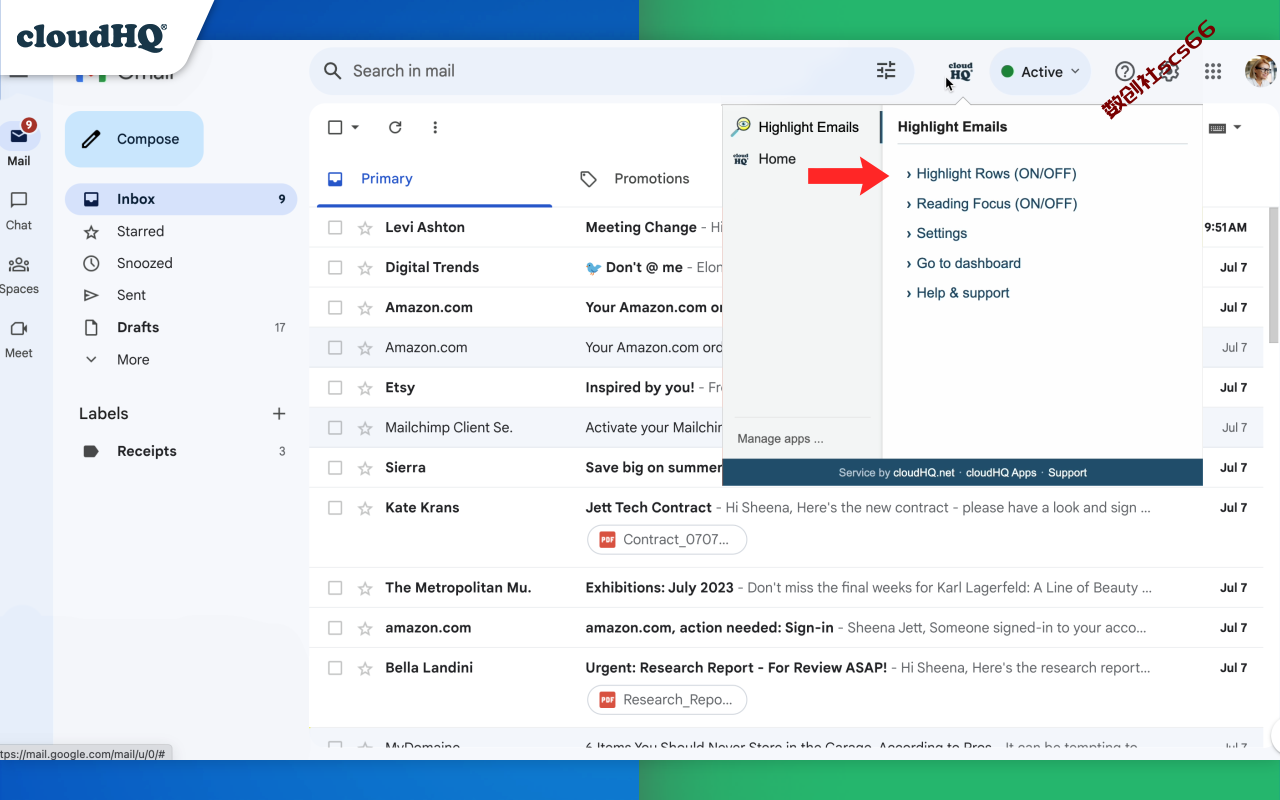Open Spaces in the left rail
1280x800 pixels.
tap(19, 275)
